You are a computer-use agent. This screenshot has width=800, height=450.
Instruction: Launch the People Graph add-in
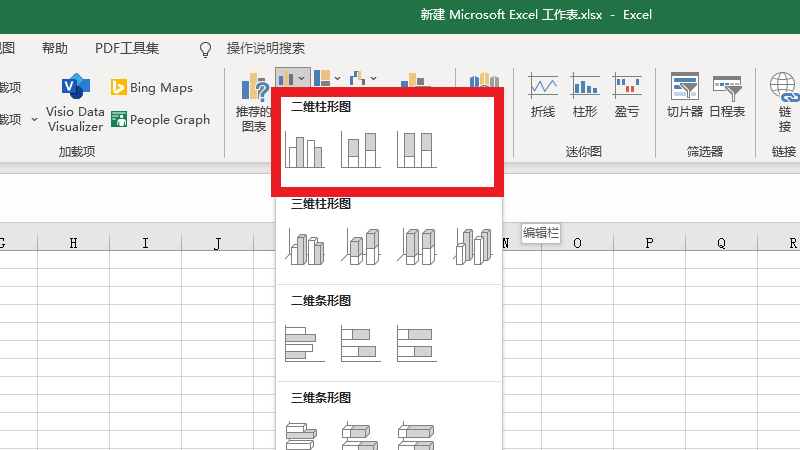pos(160,119)
